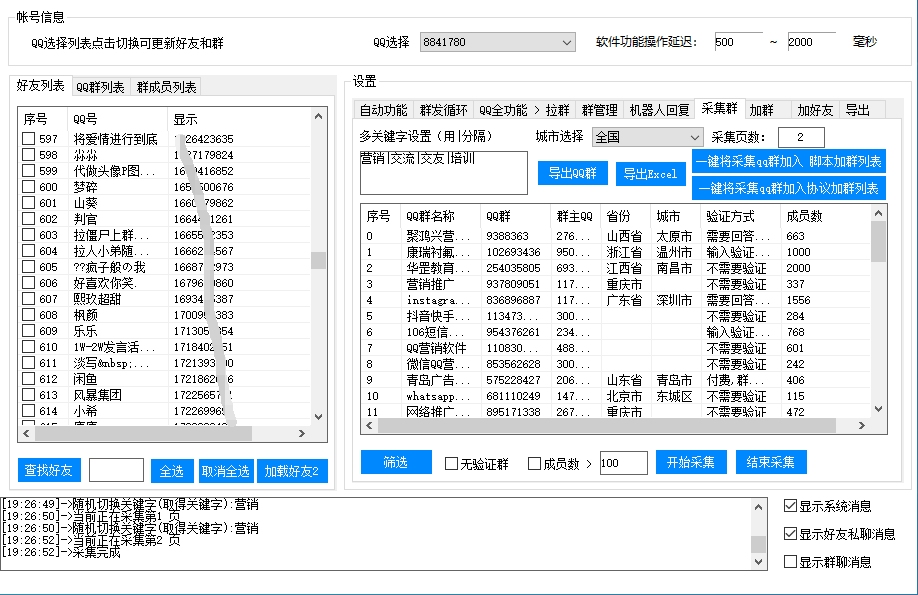Click the group table vertical scrollbar thumb
The height and width of the screenshot is (595, 918).
pyautogui.click(x=878, y=242)
